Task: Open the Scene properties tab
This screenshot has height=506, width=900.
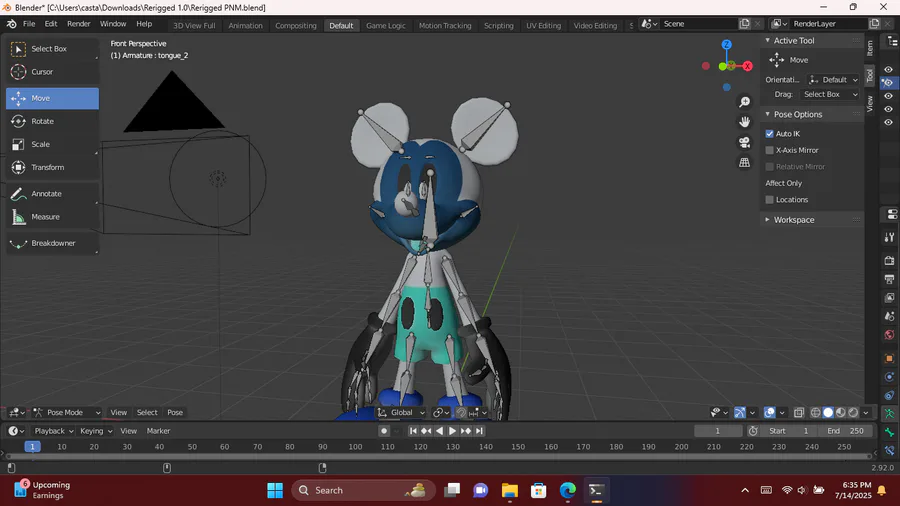Action: coord(889,317)
